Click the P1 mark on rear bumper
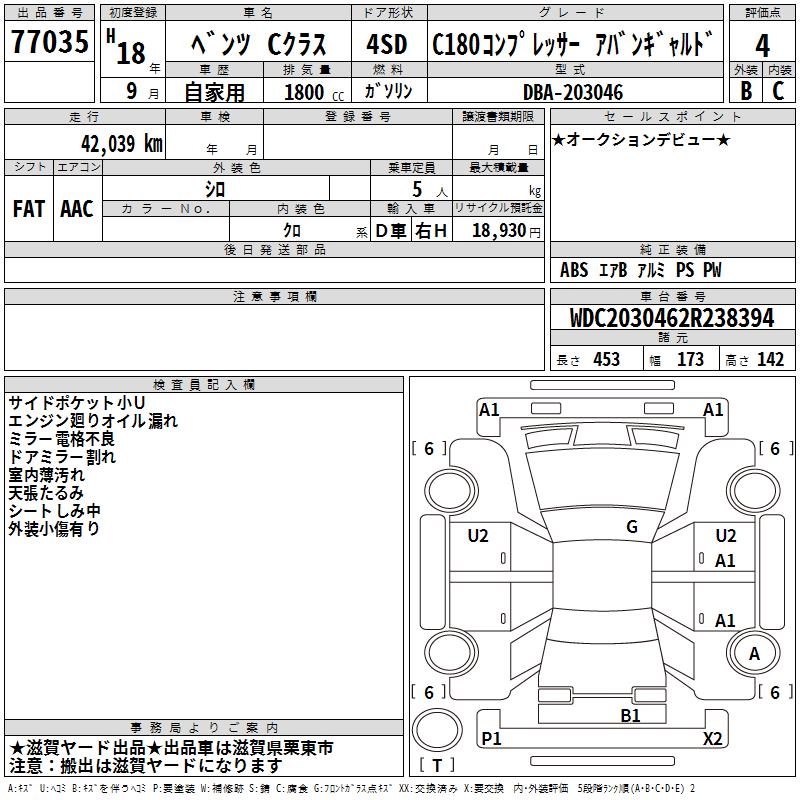This screenshot has height=800, width=800. (491, 738)
